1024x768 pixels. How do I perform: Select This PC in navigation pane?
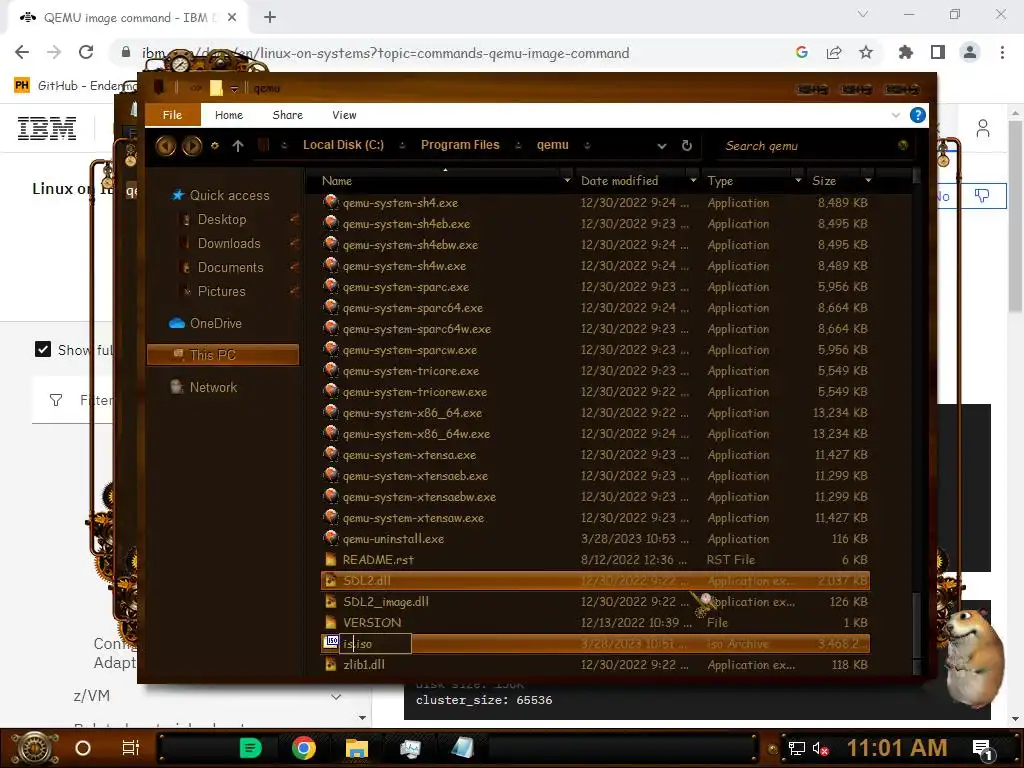(223, 355)
